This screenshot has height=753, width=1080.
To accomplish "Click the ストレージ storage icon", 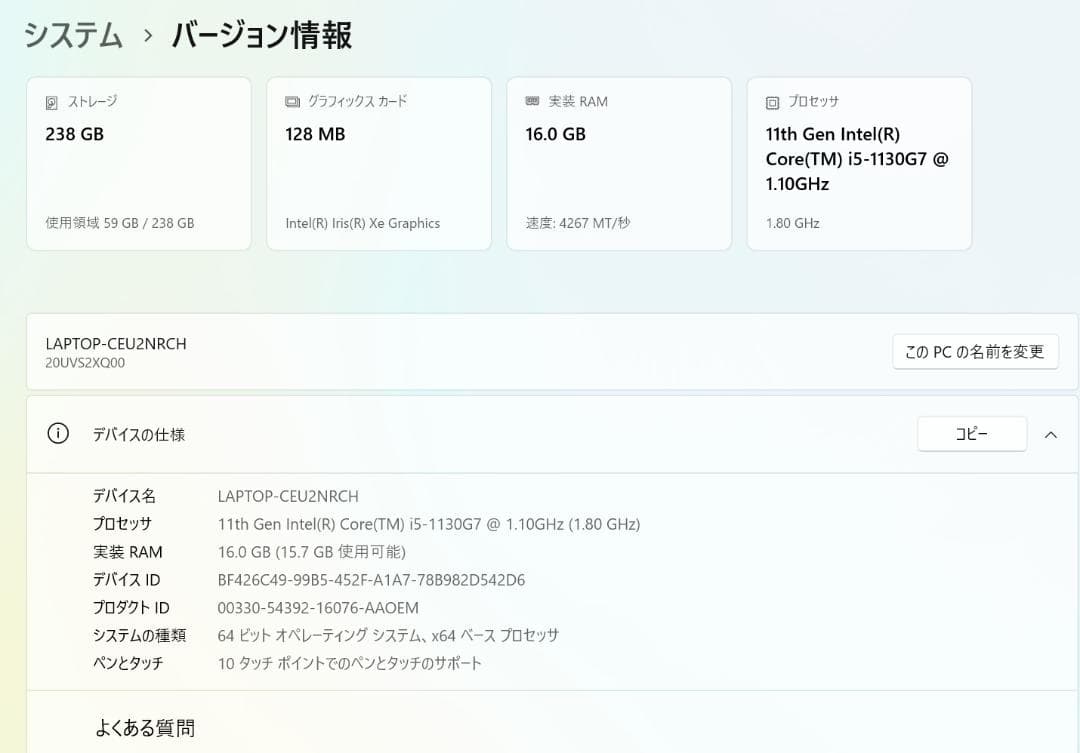I will point(52,101).
